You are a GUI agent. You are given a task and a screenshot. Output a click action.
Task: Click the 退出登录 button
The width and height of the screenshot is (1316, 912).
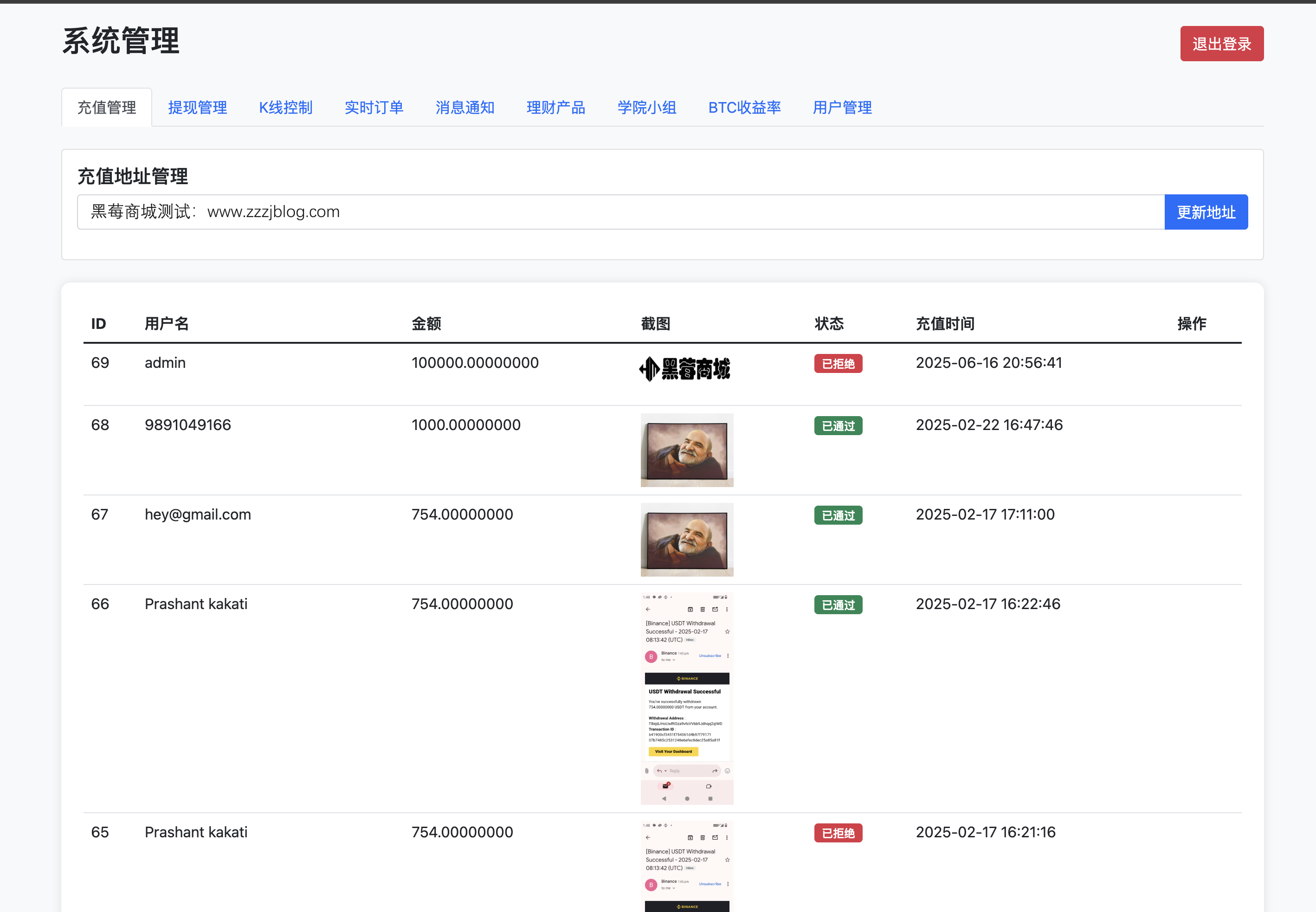pyautogui.click(x=1222, y=44)
